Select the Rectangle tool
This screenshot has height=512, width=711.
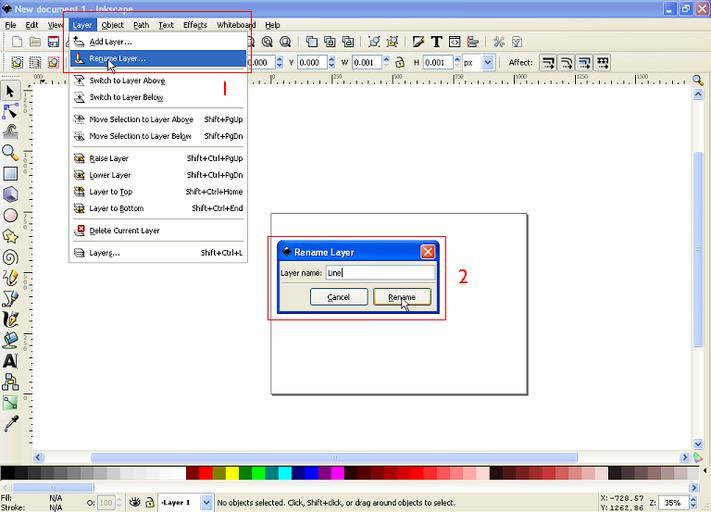click(10, 174)
